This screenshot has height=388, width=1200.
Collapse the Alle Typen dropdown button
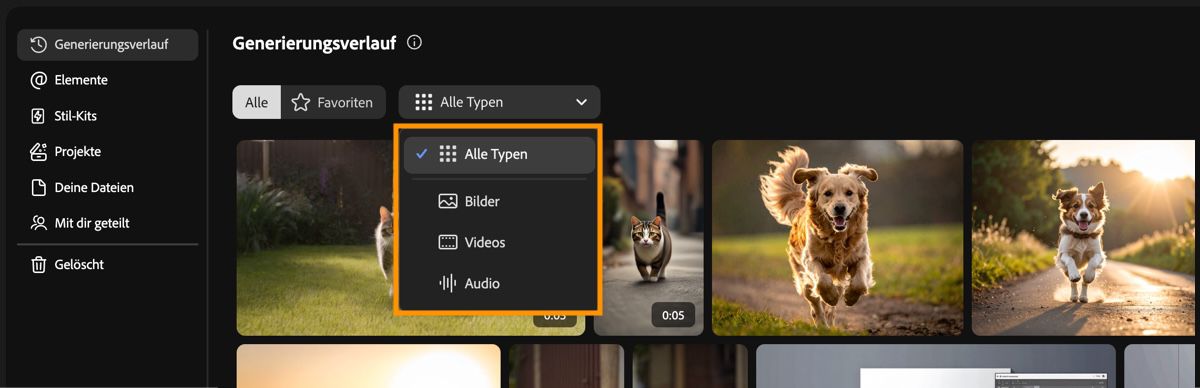coord(499,102)
